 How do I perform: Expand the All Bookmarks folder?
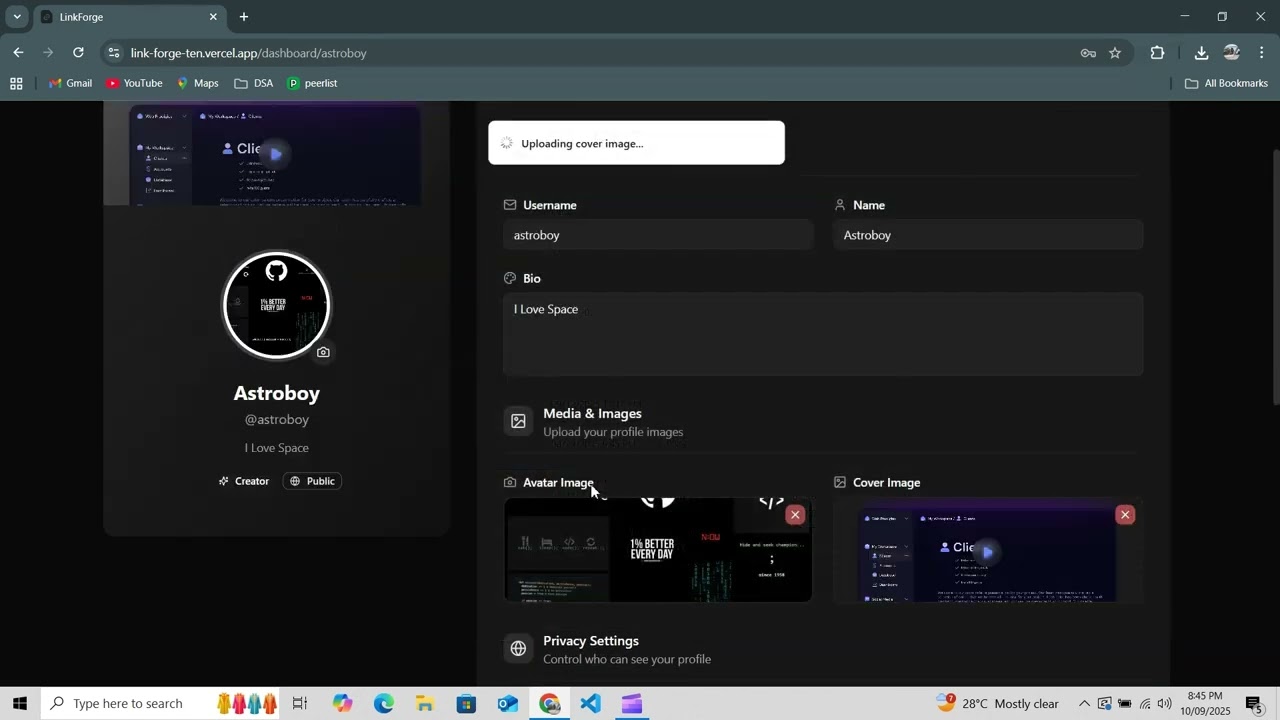pyautogui.click(x=1226, y=83)
